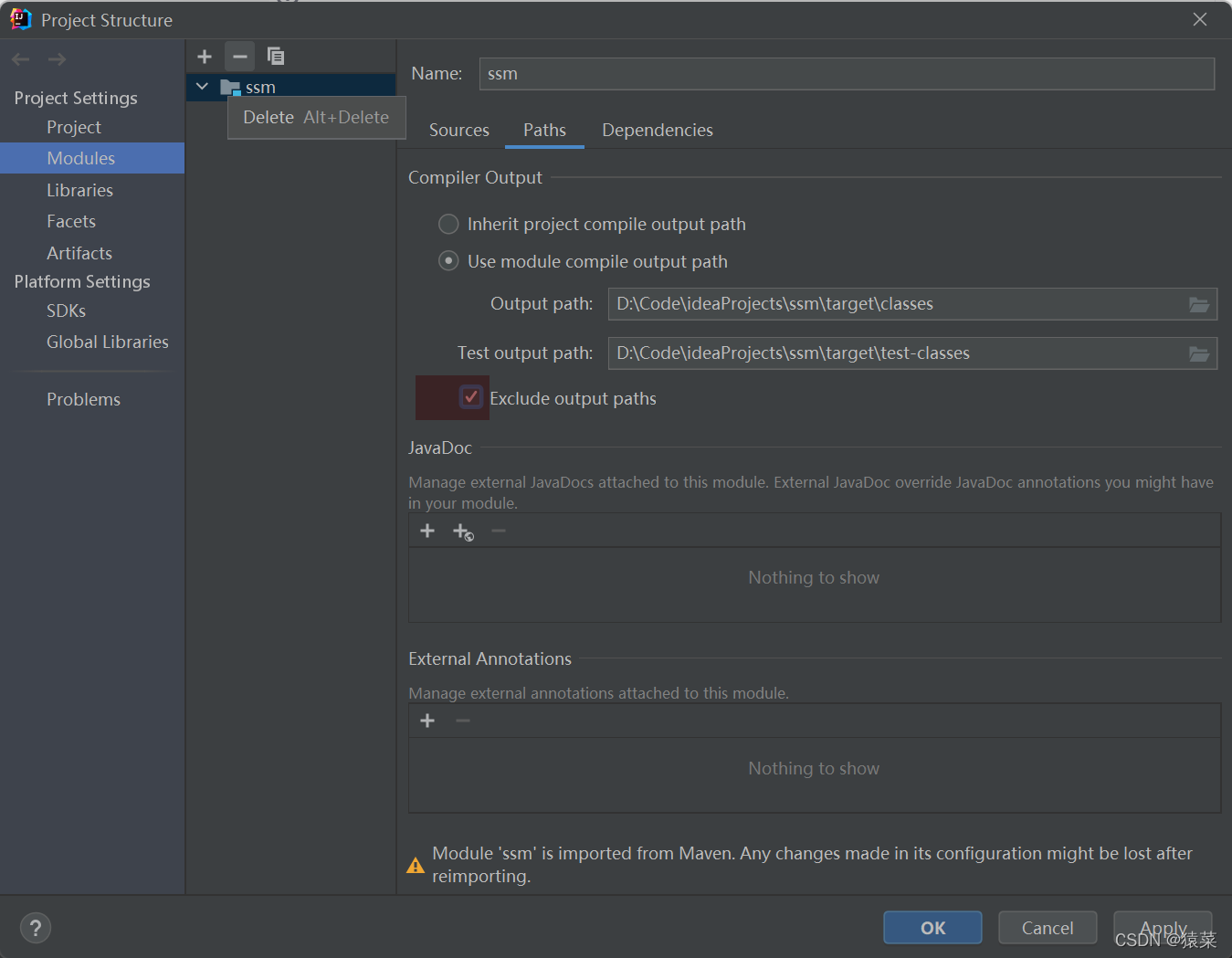Select Inherit project compile output path
This screenshot has width=1232, height=958.
click(448, 224)
